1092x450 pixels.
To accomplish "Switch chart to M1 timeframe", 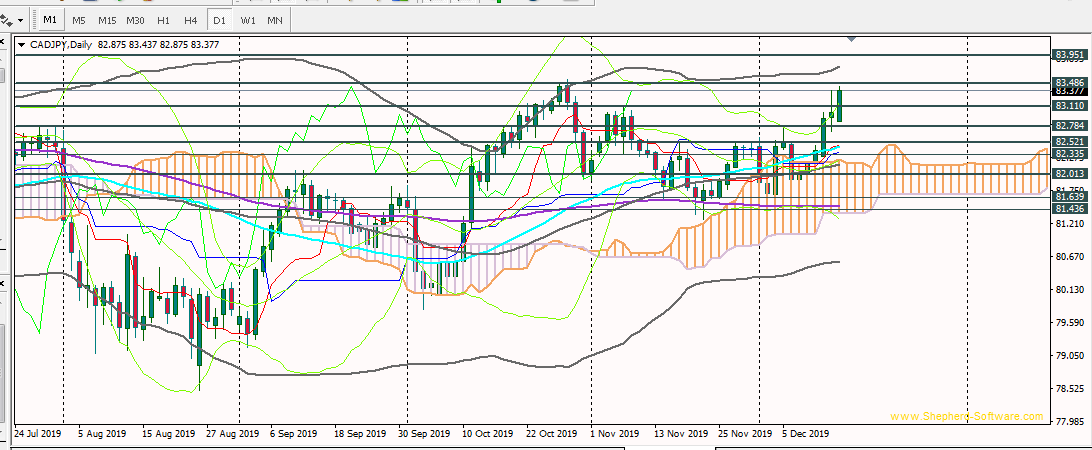I will pos(50,20).
